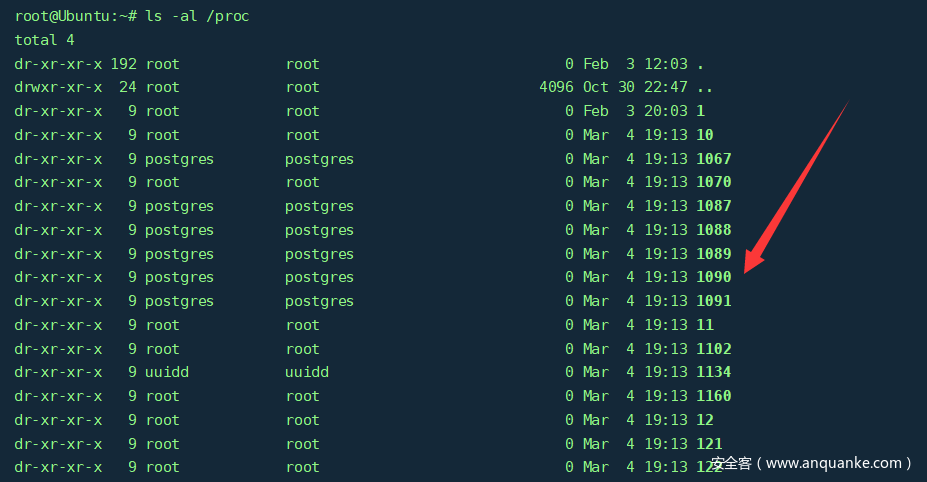Click the 'total 4' output line
The image size is (927, 482).
44,40
